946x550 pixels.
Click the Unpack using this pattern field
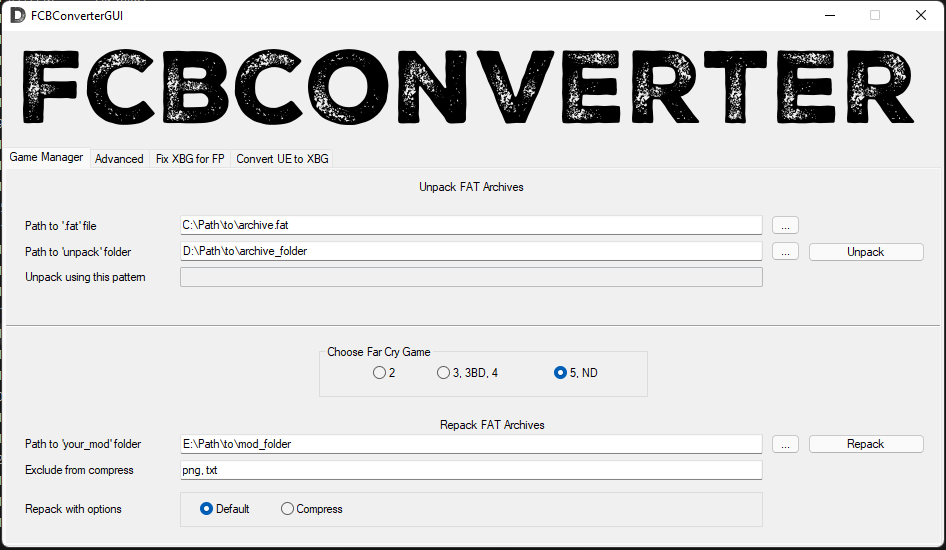pos(471,277)
